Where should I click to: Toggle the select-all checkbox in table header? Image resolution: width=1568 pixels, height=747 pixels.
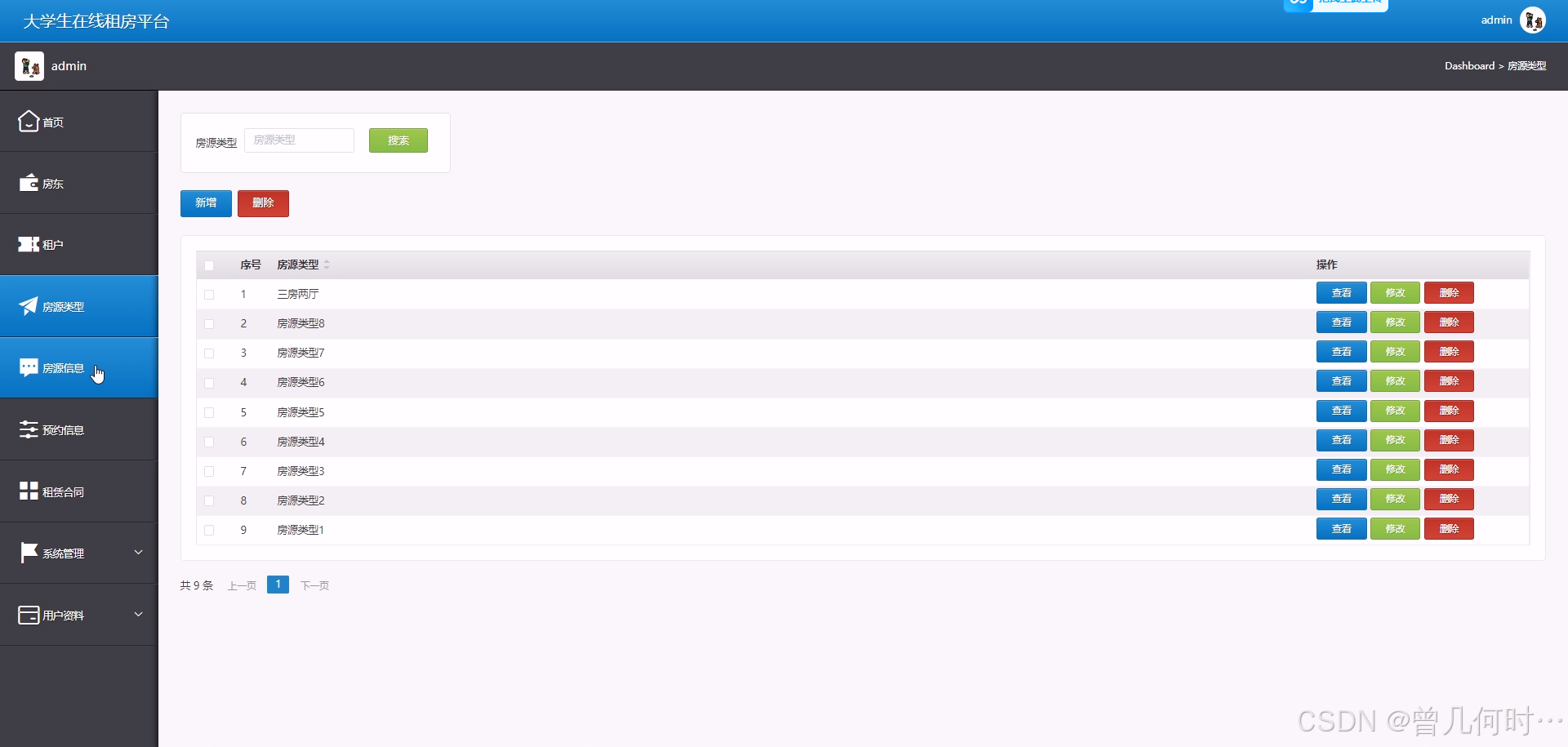point(209,265)
